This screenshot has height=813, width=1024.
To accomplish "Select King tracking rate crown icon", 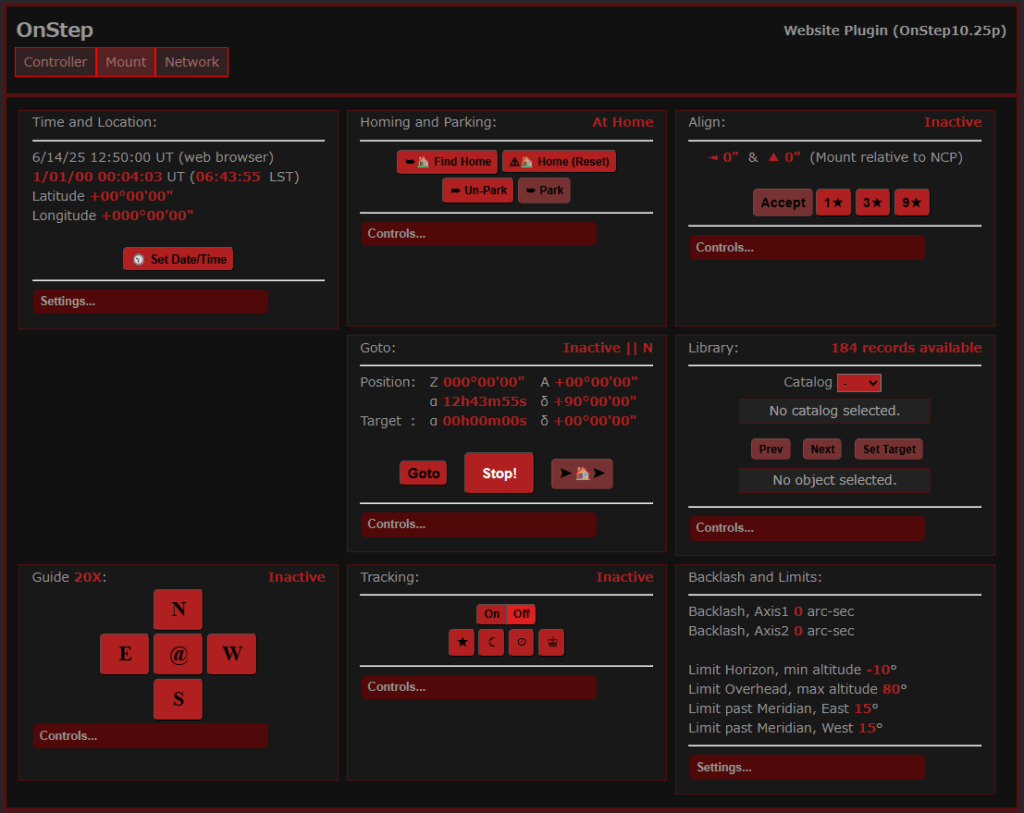I will tap(551, 643).
